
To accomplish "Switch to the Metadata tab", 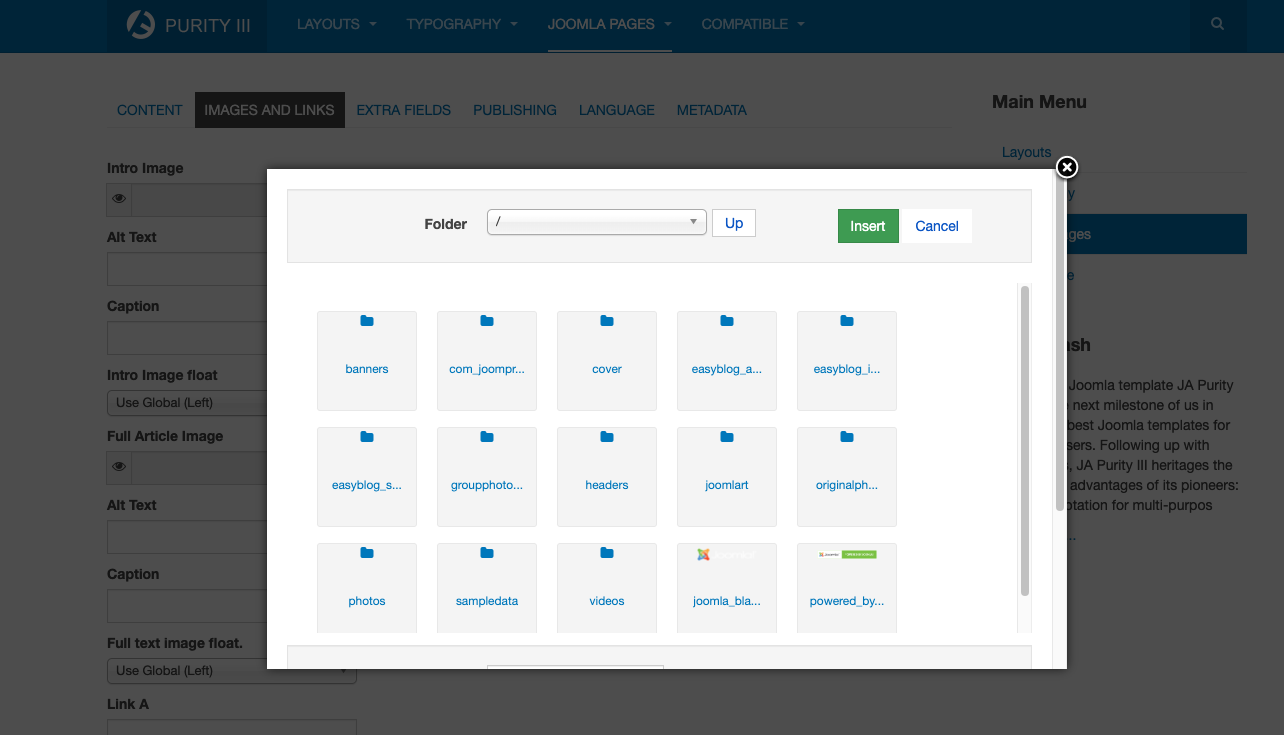I will point(711,110).
